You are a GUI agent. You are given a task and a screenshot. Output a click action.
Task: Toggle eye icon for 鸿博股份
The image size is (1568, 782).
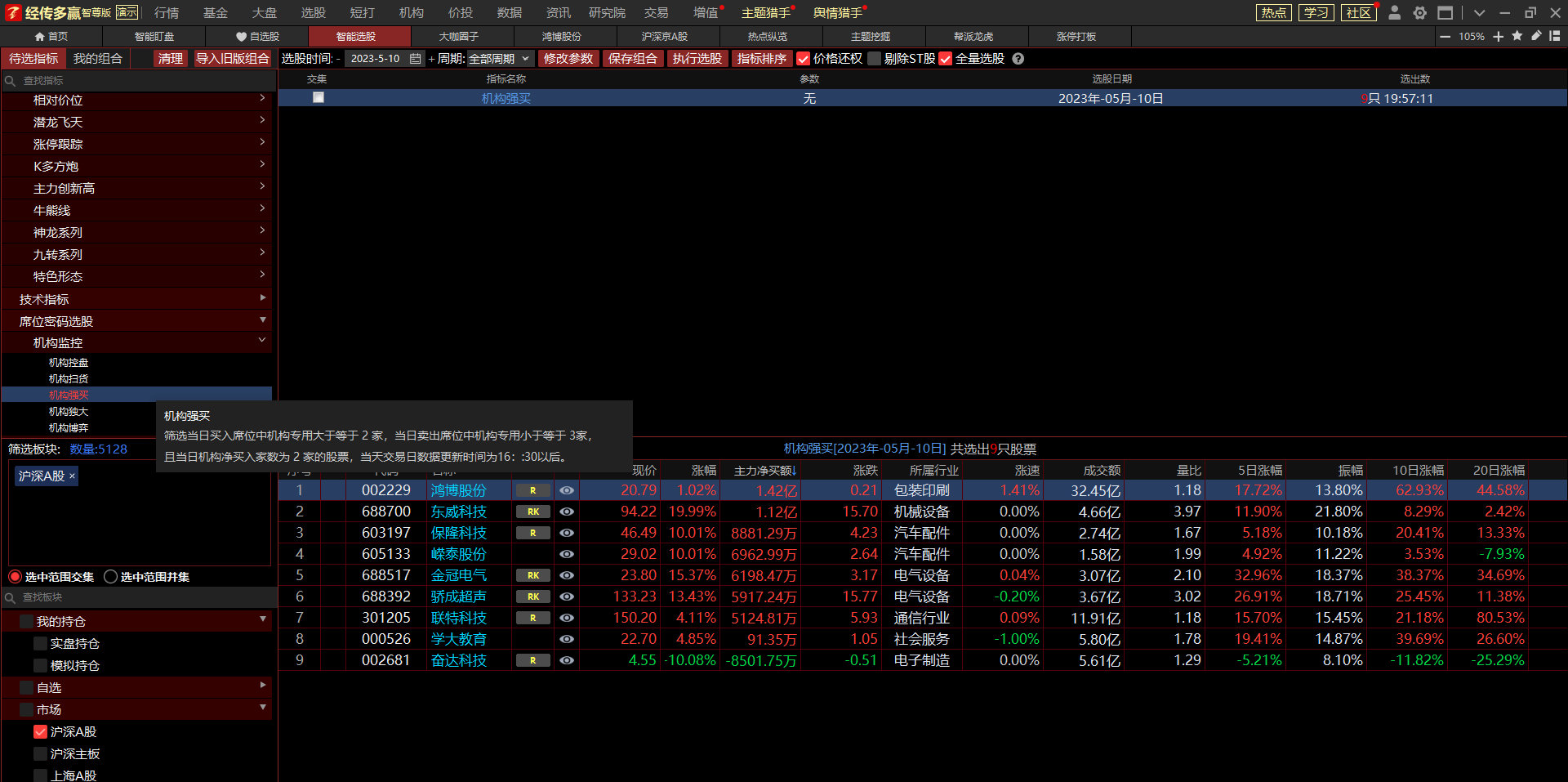point(567,490)
